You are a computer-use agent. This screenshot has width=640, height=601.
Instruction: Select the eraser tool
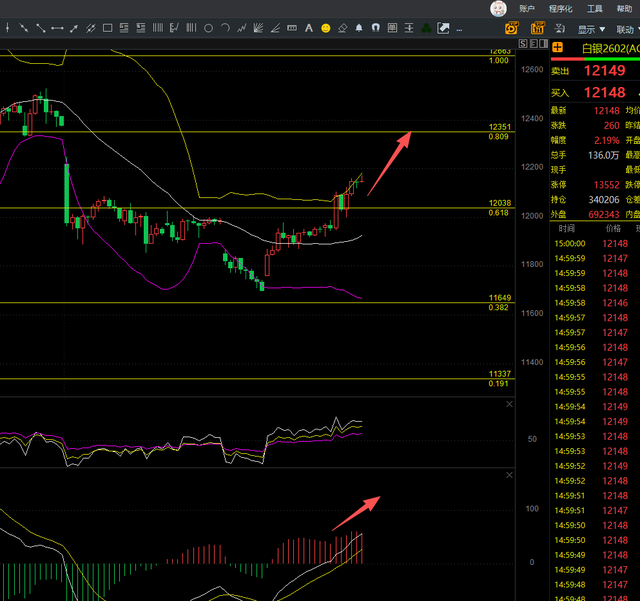342,28
